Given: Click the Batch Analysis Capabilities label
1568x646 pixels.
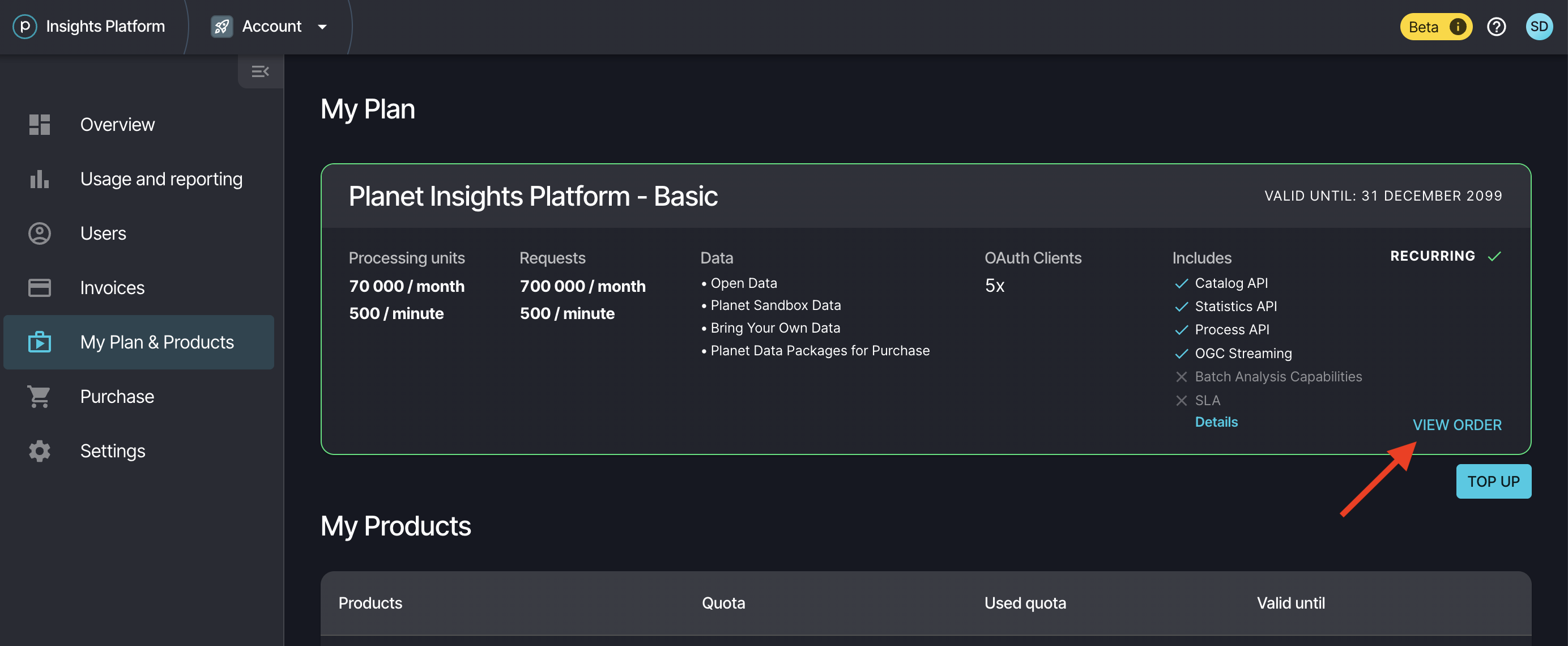Looking at the screenshot, I should coord(1279,376).
